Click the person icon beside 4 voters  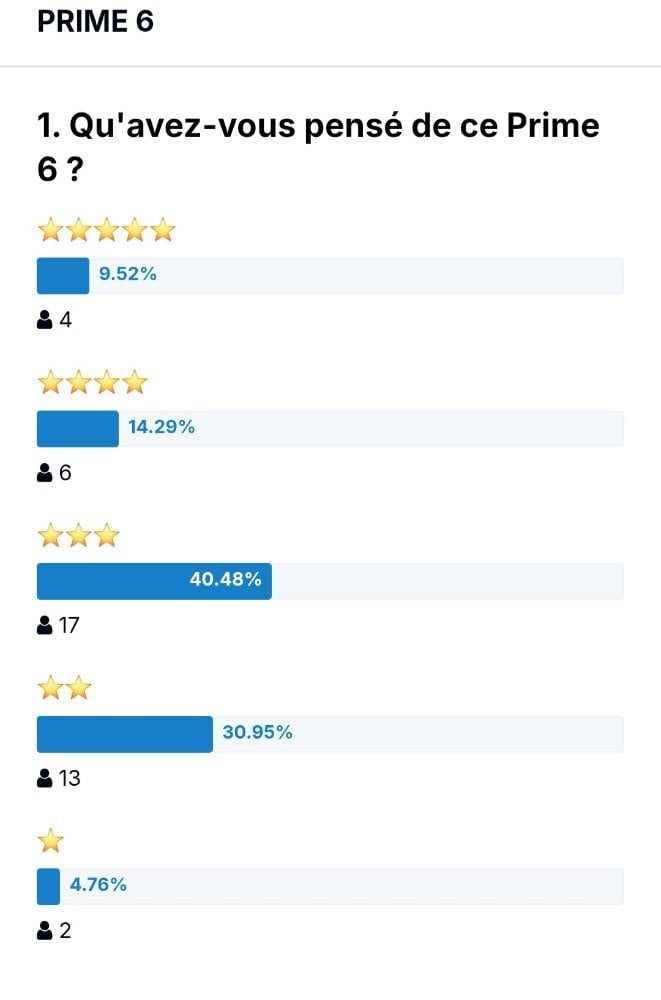click(x=45, y=320)
